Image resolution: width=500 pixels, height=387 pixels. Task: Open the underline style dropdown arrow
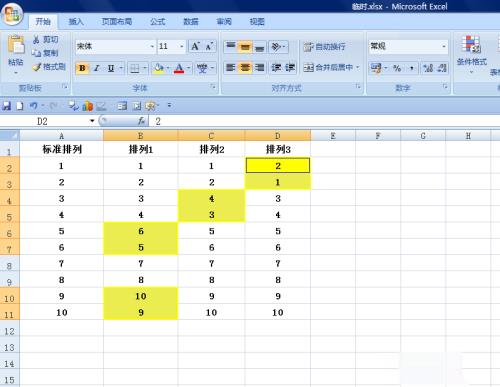pos(121,68)
